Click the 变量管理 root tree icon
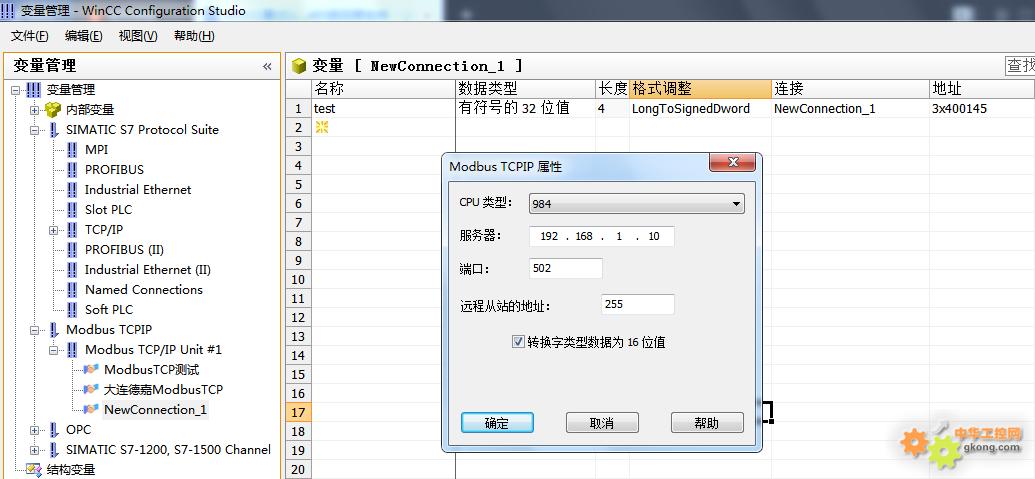 pyautogui.click(x=34, y=90)
